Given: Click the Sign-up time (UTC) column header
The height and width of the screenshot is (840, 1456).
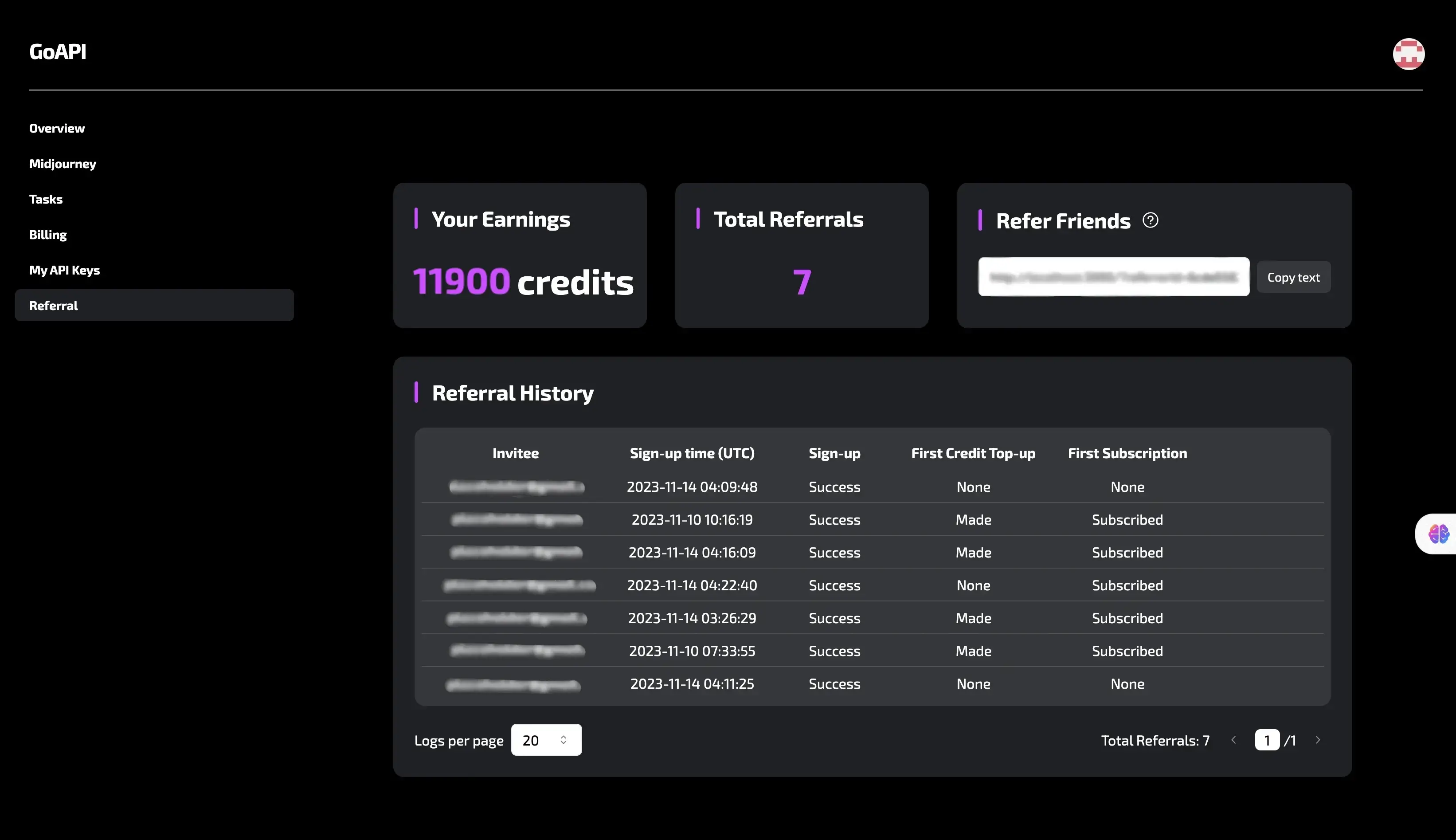Looking at the screenshot, I should click(x=691, y=453).
